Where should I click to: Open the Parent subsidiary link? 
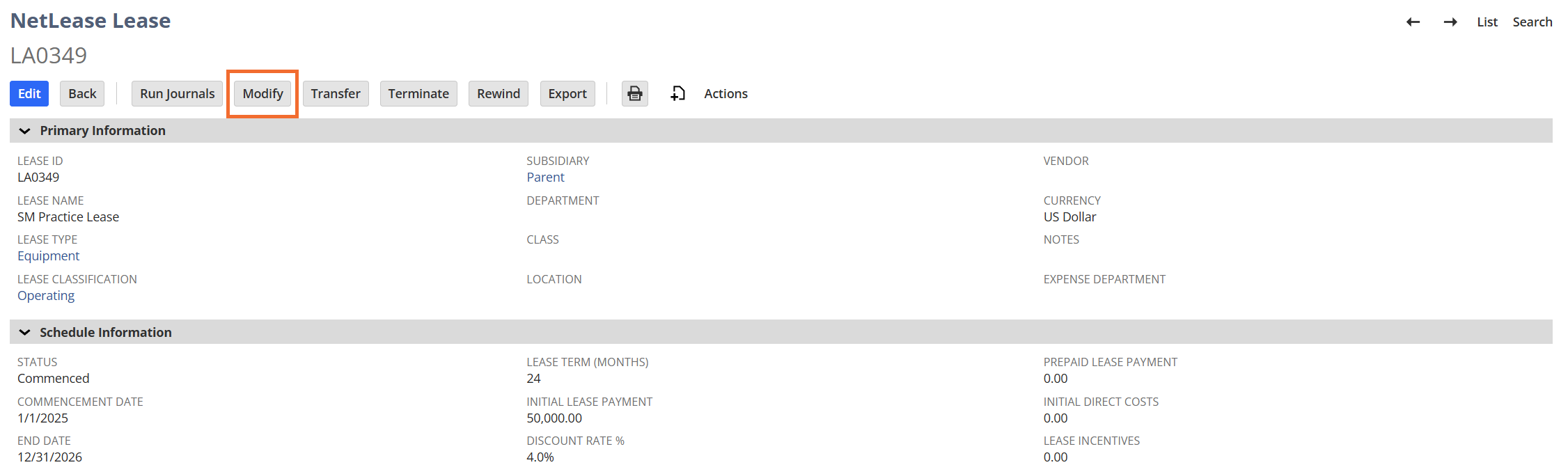click(x=545, y=178)
